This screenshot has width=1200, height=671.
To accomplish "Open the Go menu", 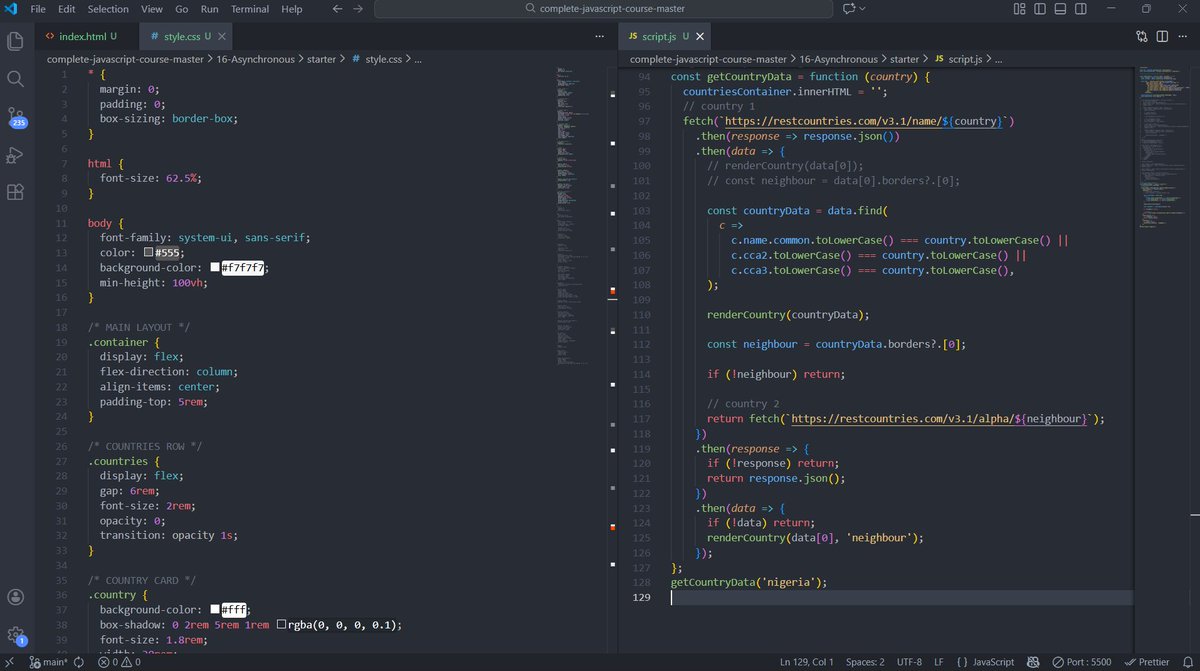I will tap(182, 9).
